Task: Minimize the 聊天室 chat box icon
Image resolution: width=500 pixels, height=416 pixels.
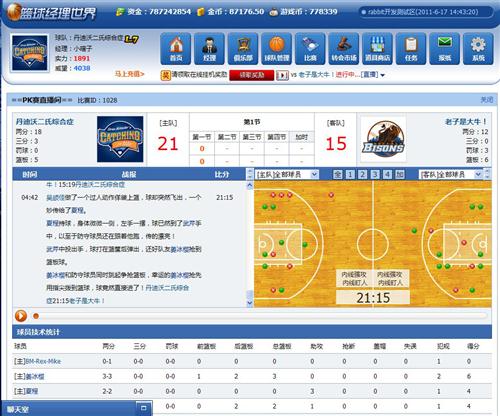Action: (144, 408)
